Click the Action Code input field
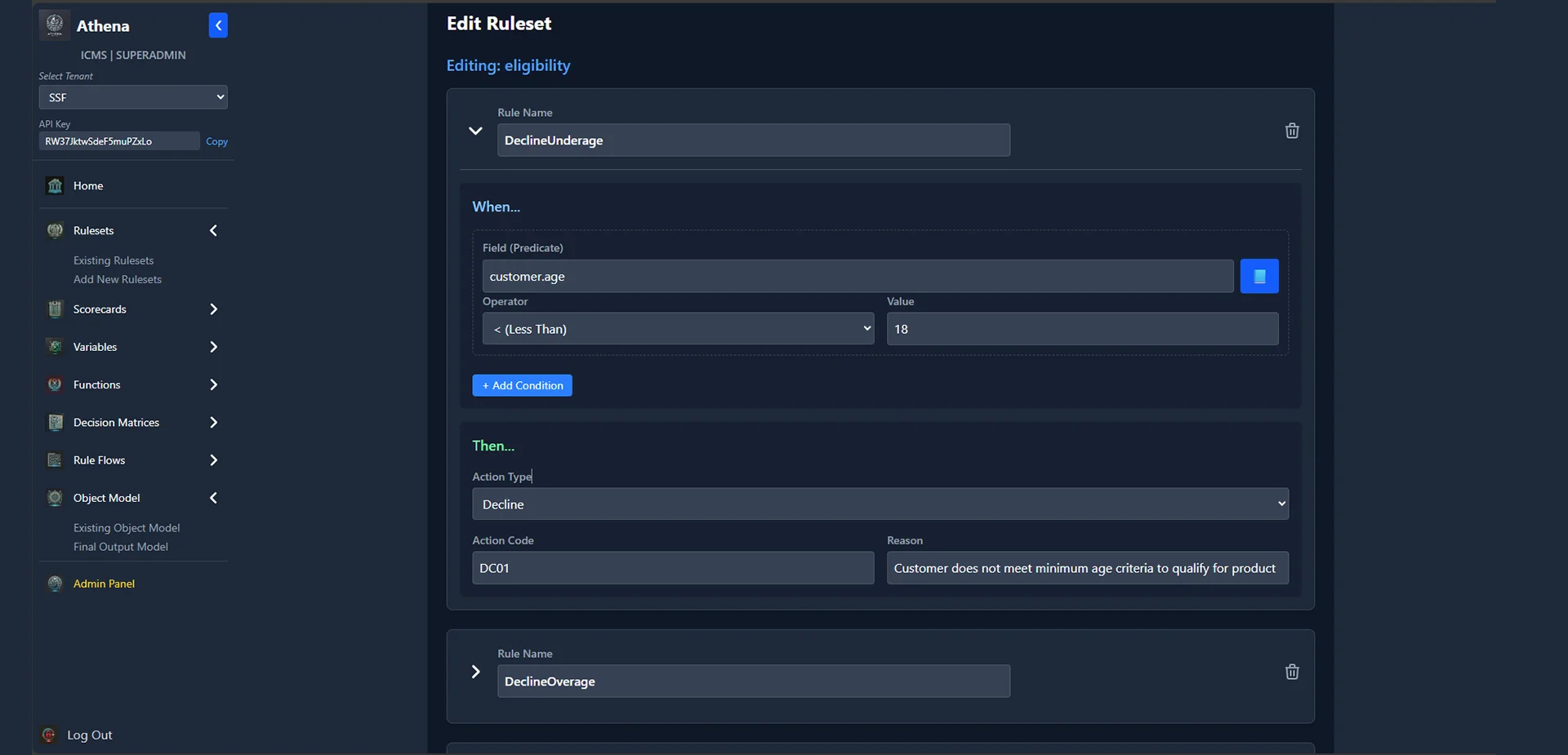 point(672,568)
